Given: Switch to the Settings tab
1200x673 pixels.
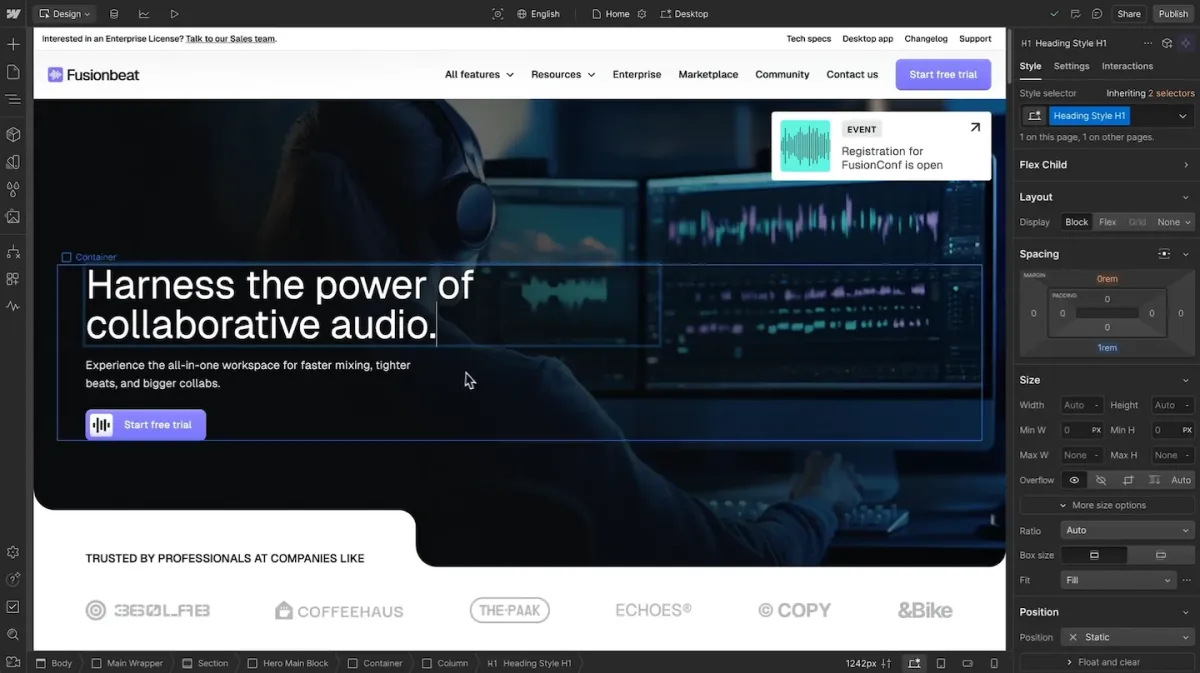Looking at the screenshot, I should [1071, 66].
